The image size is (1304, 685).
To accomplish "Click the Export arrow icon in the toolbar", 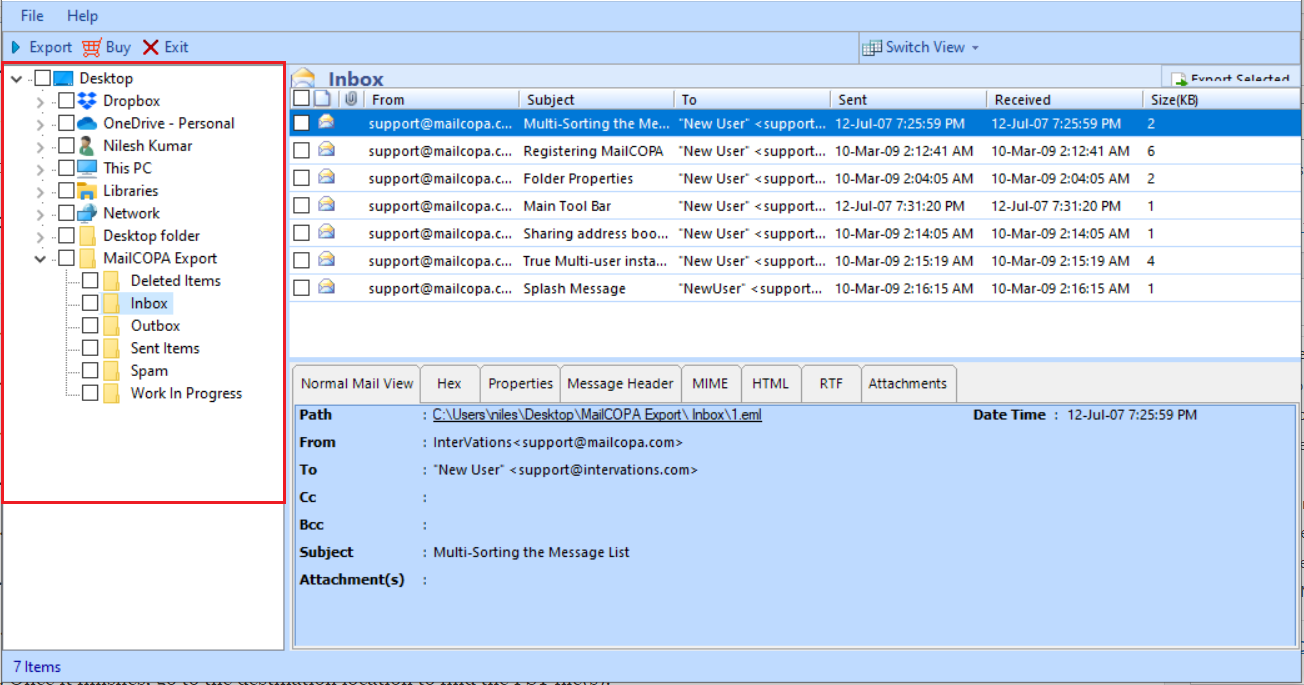I will pos(16,47).
